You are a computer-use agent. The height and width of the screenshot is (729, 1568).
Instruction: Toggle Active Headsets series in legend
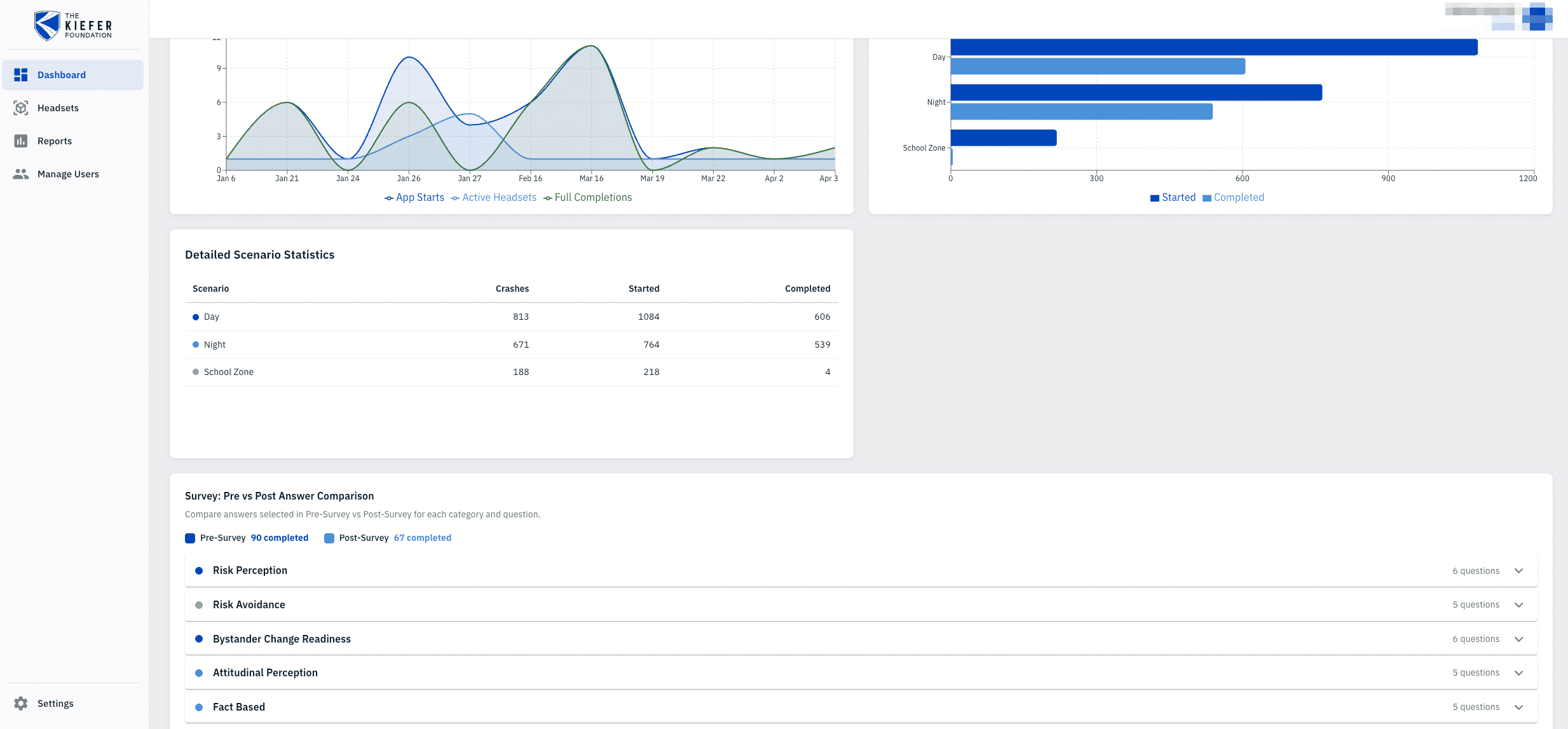[494, 198]
